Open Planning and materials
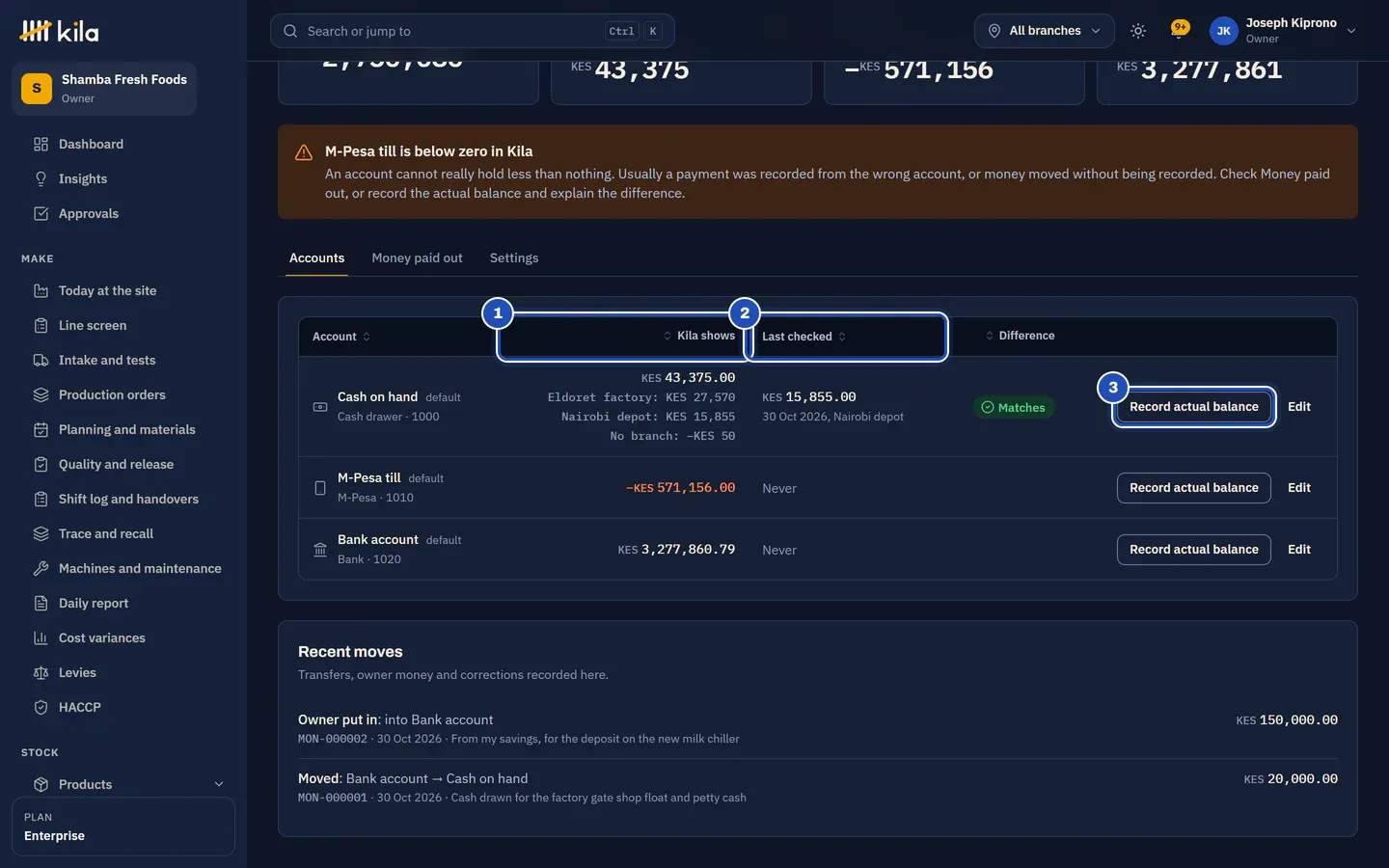 click(x=123, y=429)
